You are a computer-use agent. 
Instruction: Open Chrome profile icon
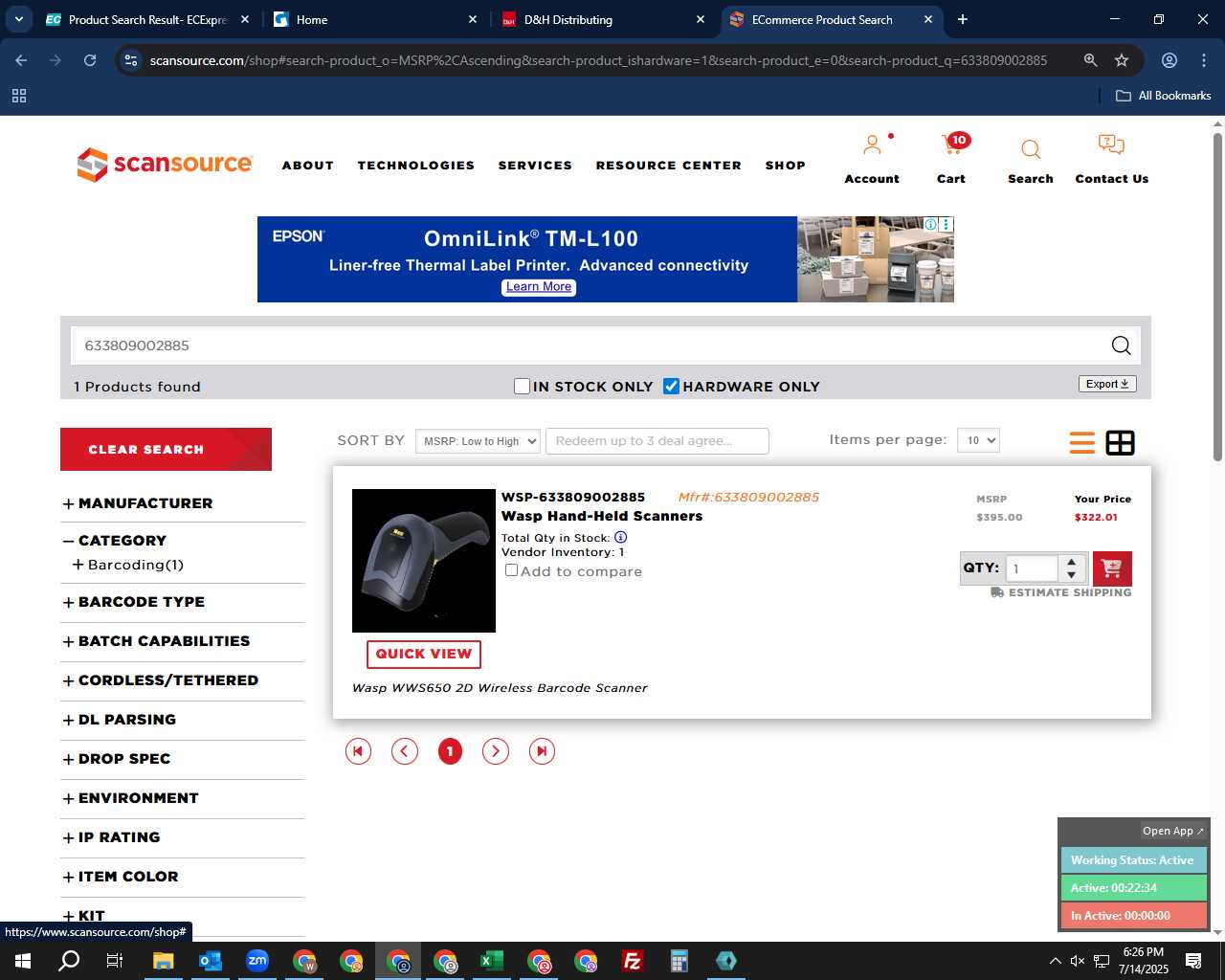pyautogui.click(x=1169, y=60)
